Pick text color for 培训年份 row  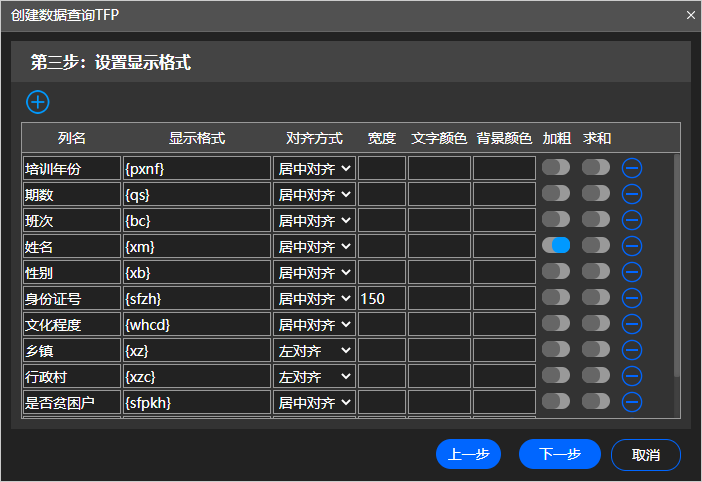tap(439, 168)
